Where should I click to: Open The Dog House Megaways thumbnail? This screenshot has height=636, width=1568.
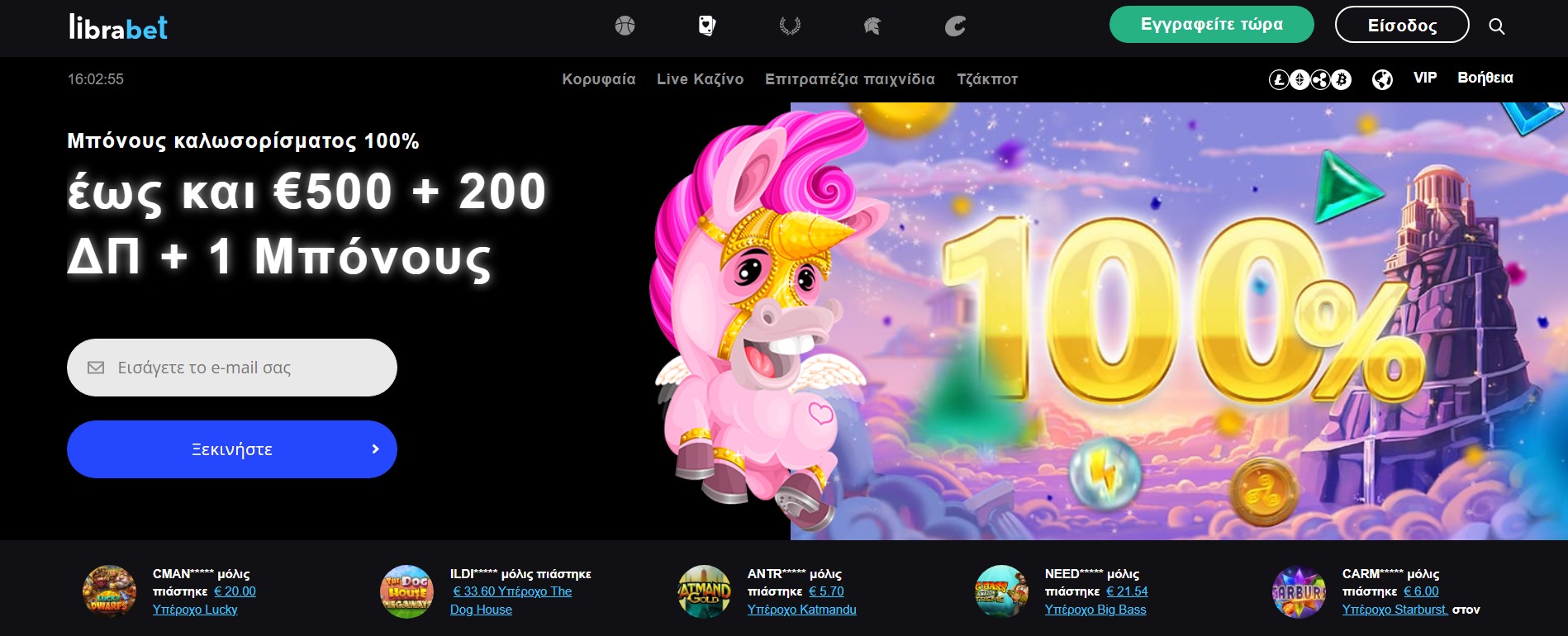coord(406,591)
